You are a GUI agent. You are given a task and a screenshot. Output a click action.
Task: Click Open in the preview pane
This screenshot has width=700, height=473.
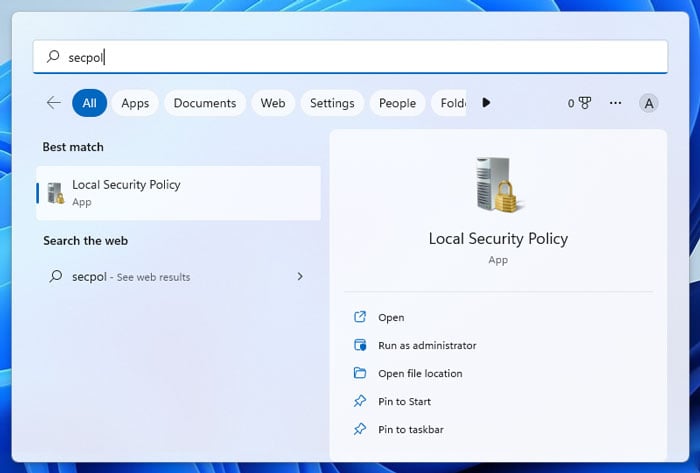(391, 317)
